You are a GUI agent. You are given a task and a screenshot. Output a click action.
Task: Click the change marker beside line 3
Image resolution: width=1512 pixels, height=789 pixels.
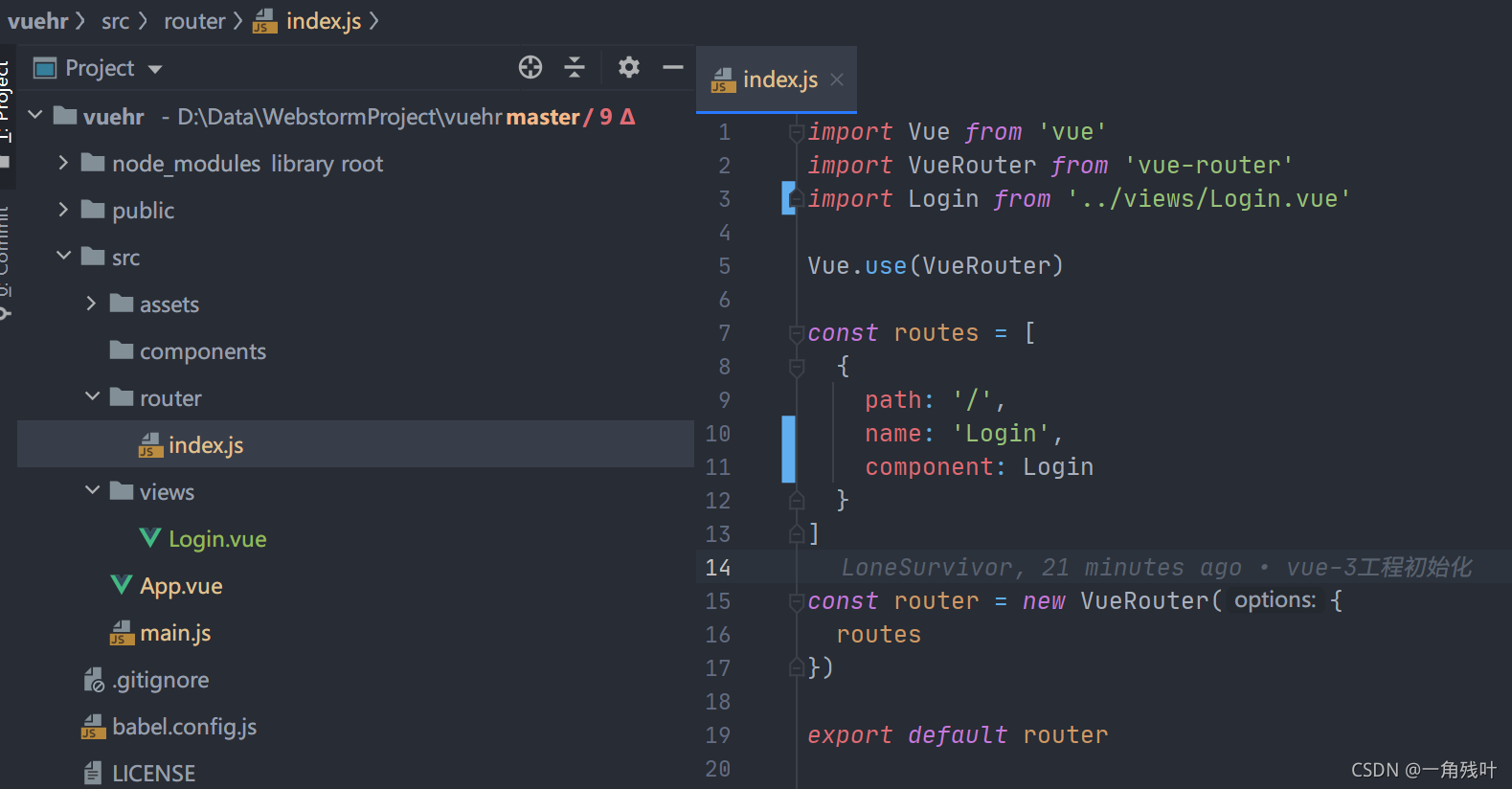tap(788, 198)
